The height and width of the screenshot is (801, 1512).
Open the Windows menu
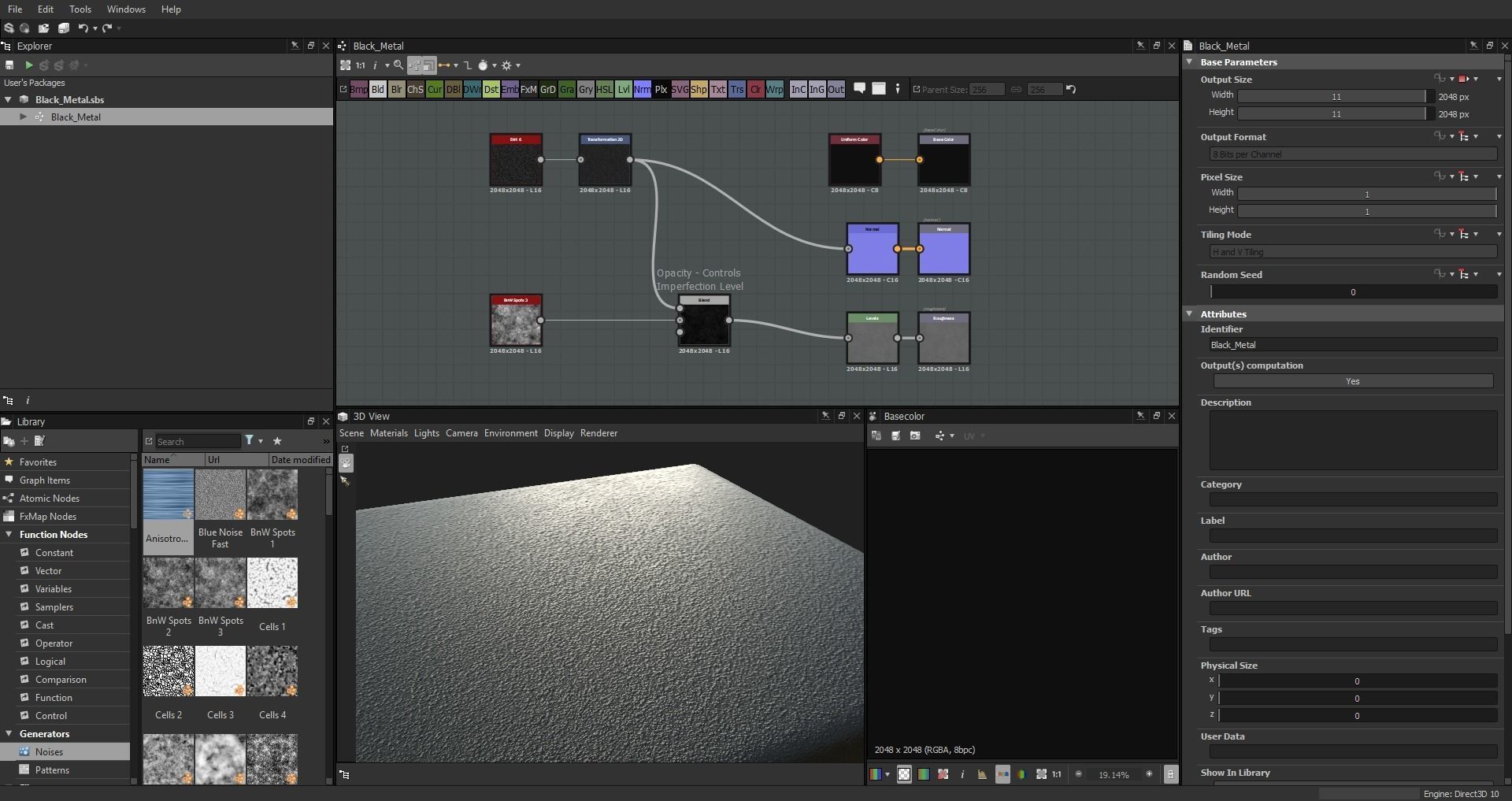coord(126,9)
